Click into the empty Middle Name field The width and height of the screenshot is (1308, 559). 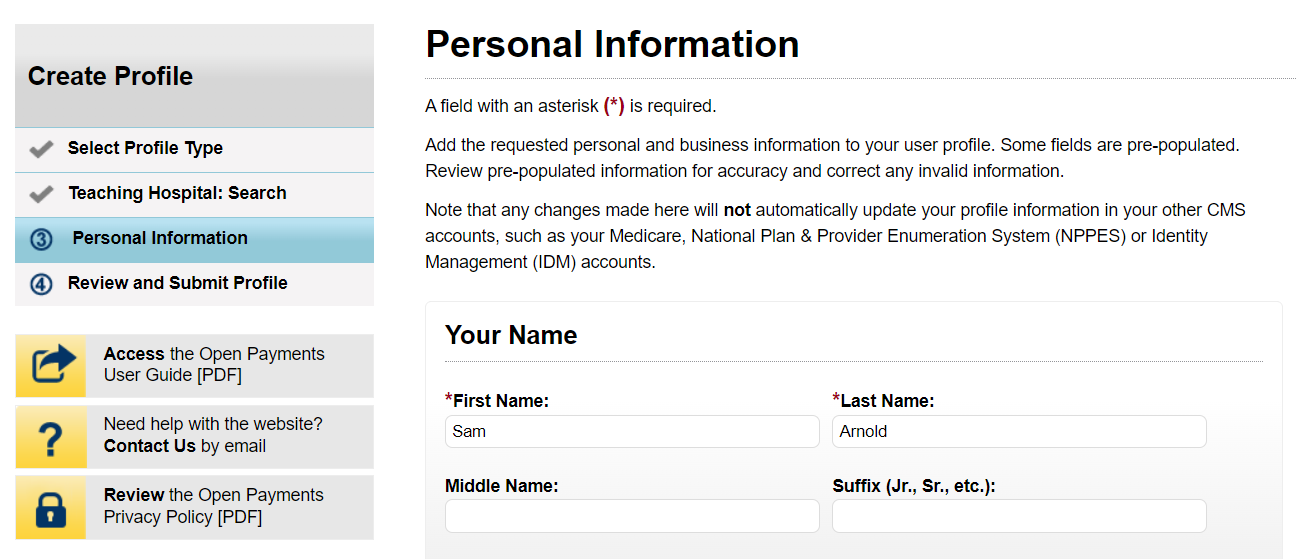pos(631,516)
